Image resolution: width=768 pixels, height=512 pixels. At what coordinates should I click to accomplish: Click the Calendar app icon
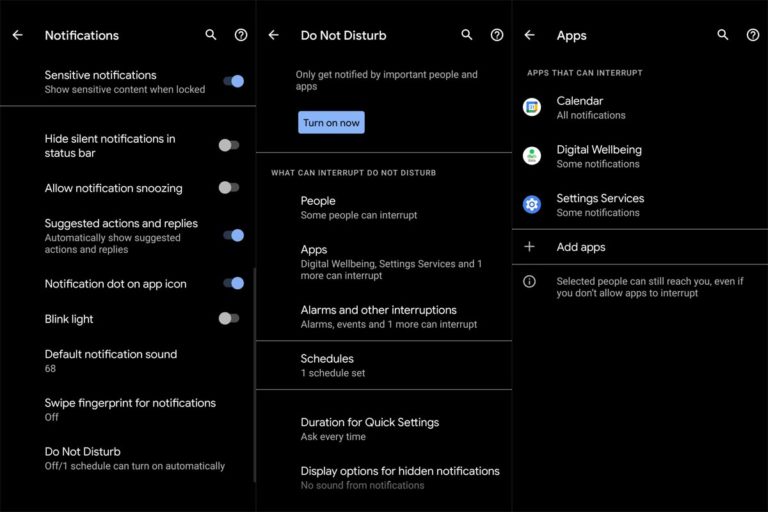coord(532,107)
